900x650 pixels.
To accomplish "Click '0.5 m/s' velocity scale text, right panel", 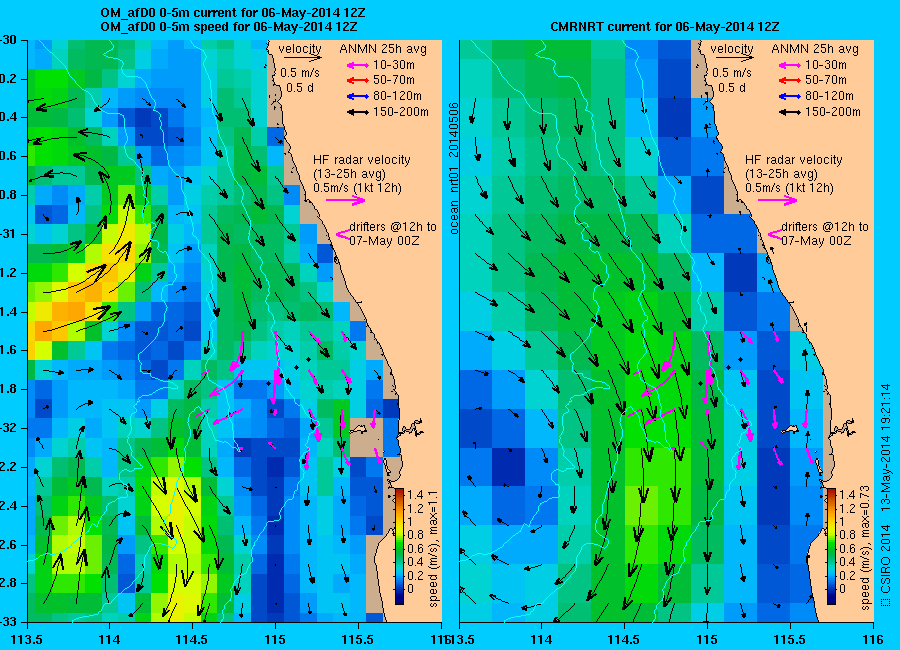I will click(x=732, y=73).
